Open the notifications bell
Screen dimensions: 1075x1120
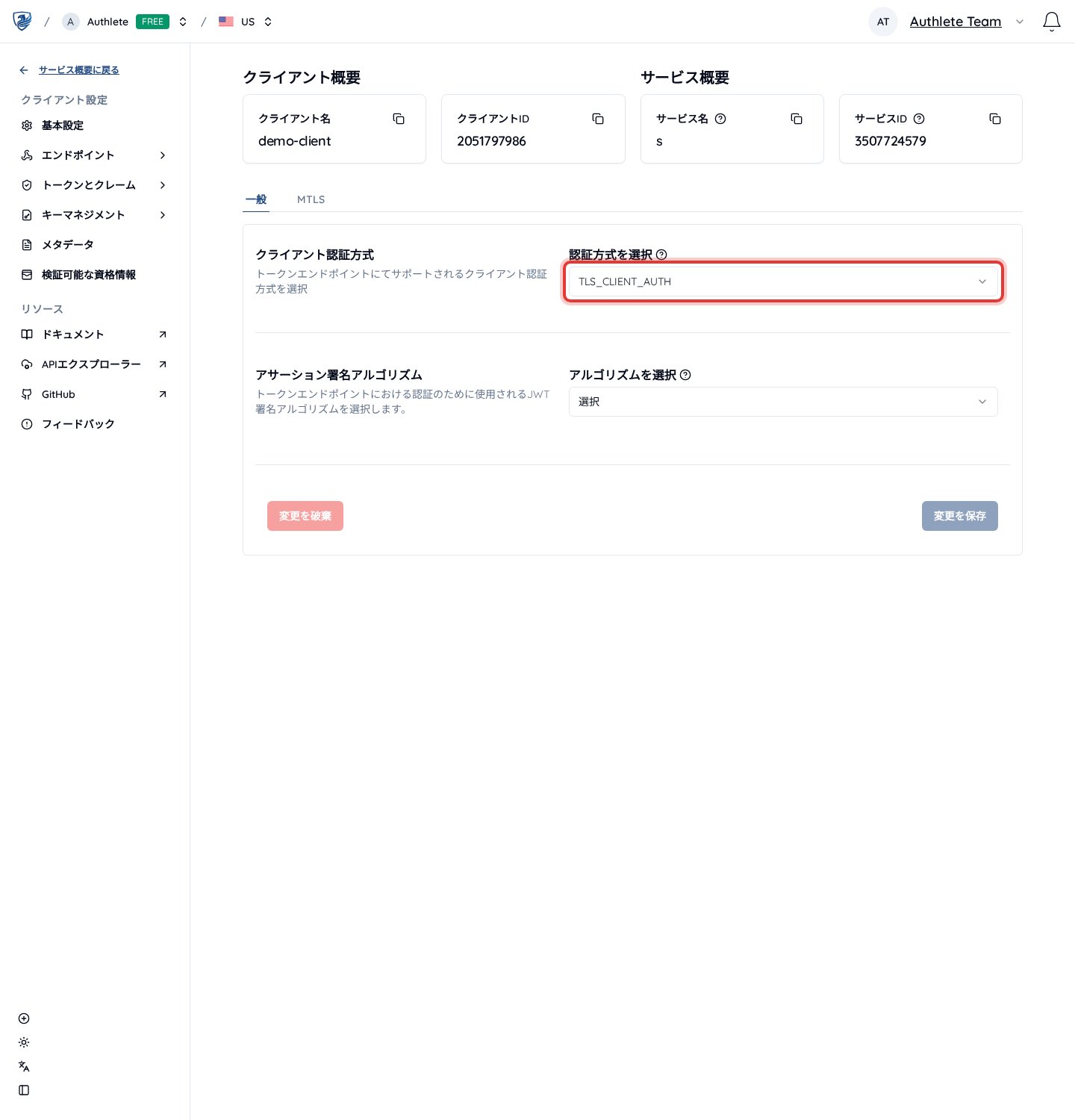click(x=1051, y=22)
